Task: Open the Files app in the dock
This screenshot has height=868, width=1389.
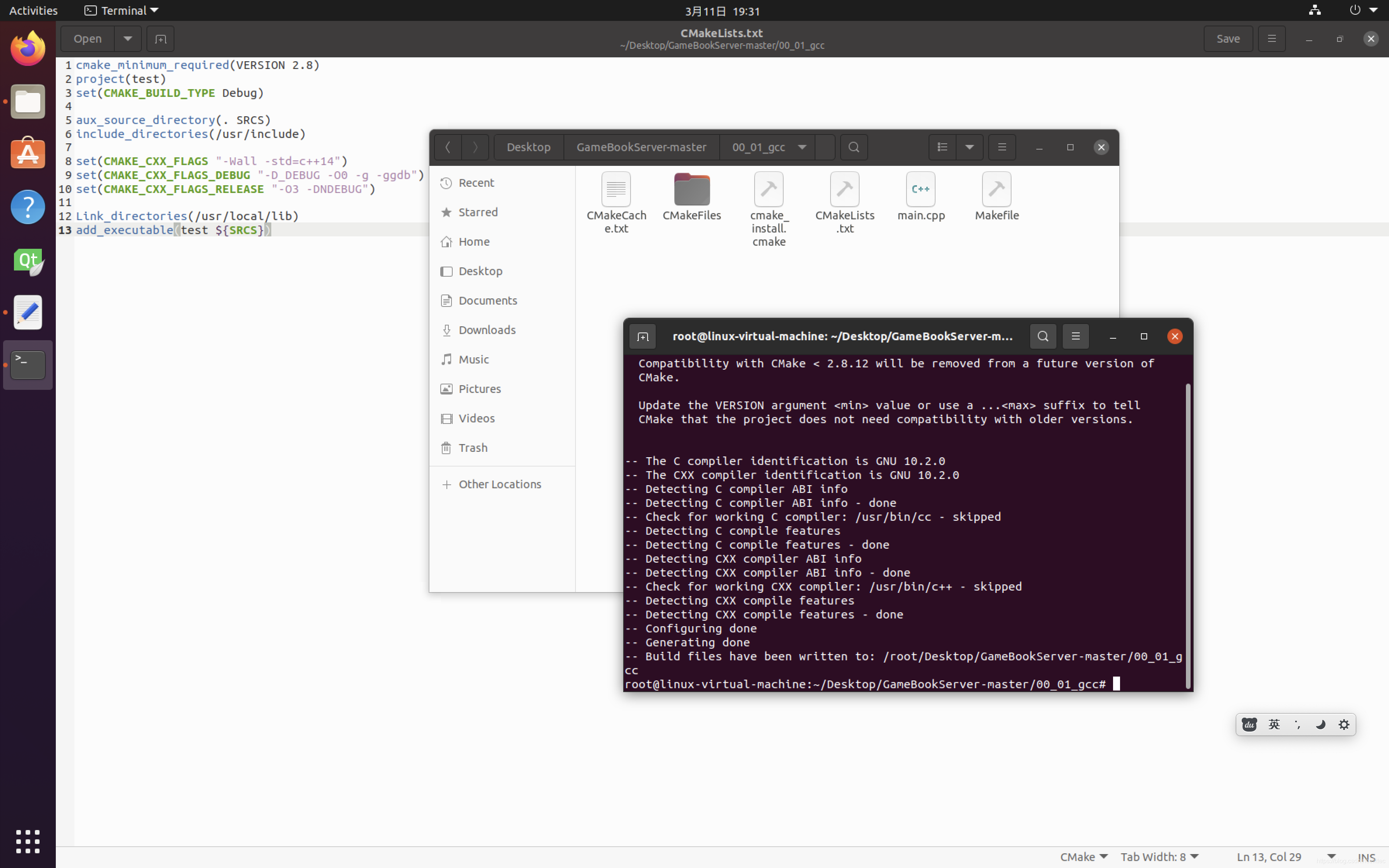Action: [x=28, y=102]
